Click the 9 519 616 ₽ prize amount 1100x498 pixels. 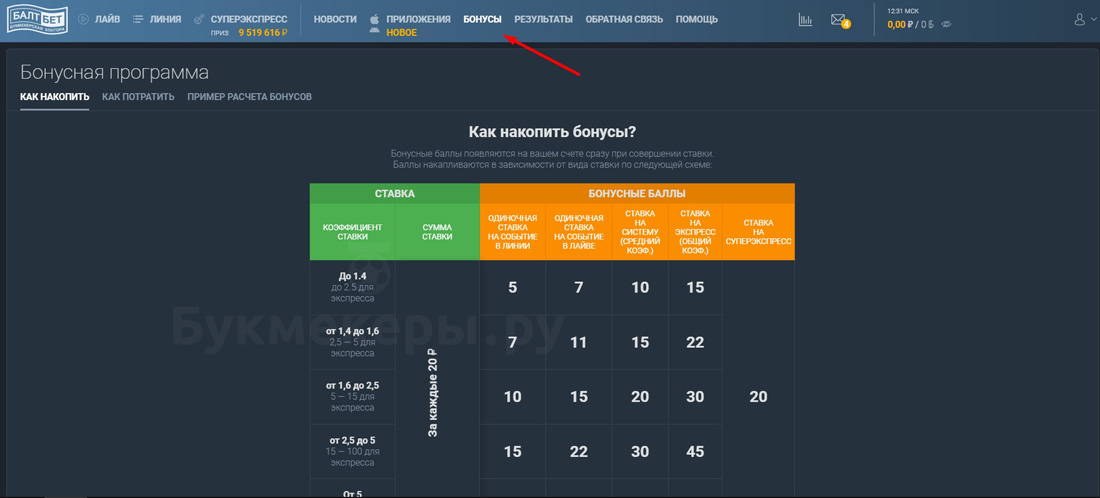pyautogui.click(x=263, y=32)
